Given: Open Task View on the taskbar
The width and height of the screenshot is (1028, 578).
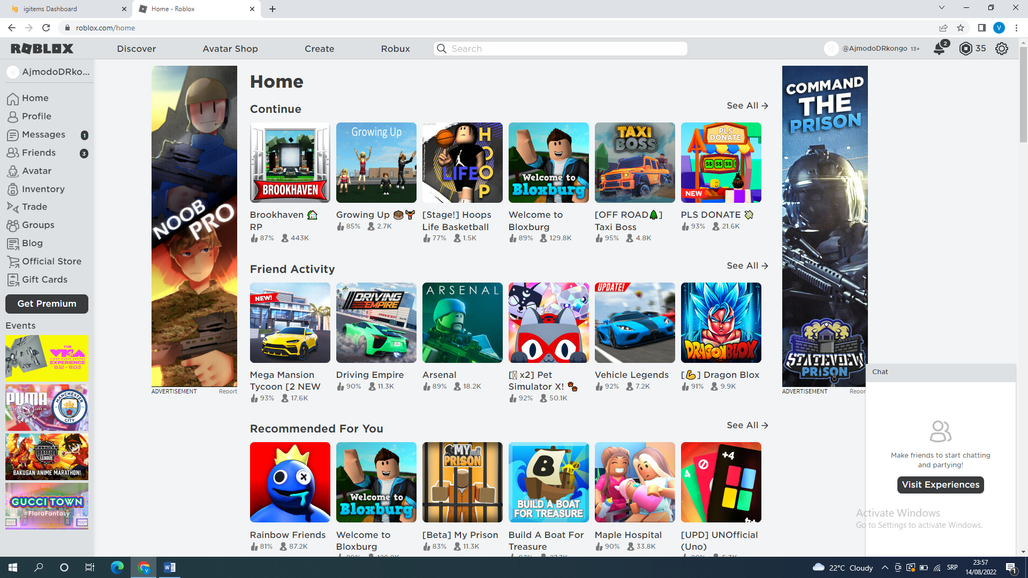Looking at the screenshot, I should (90, 568).
